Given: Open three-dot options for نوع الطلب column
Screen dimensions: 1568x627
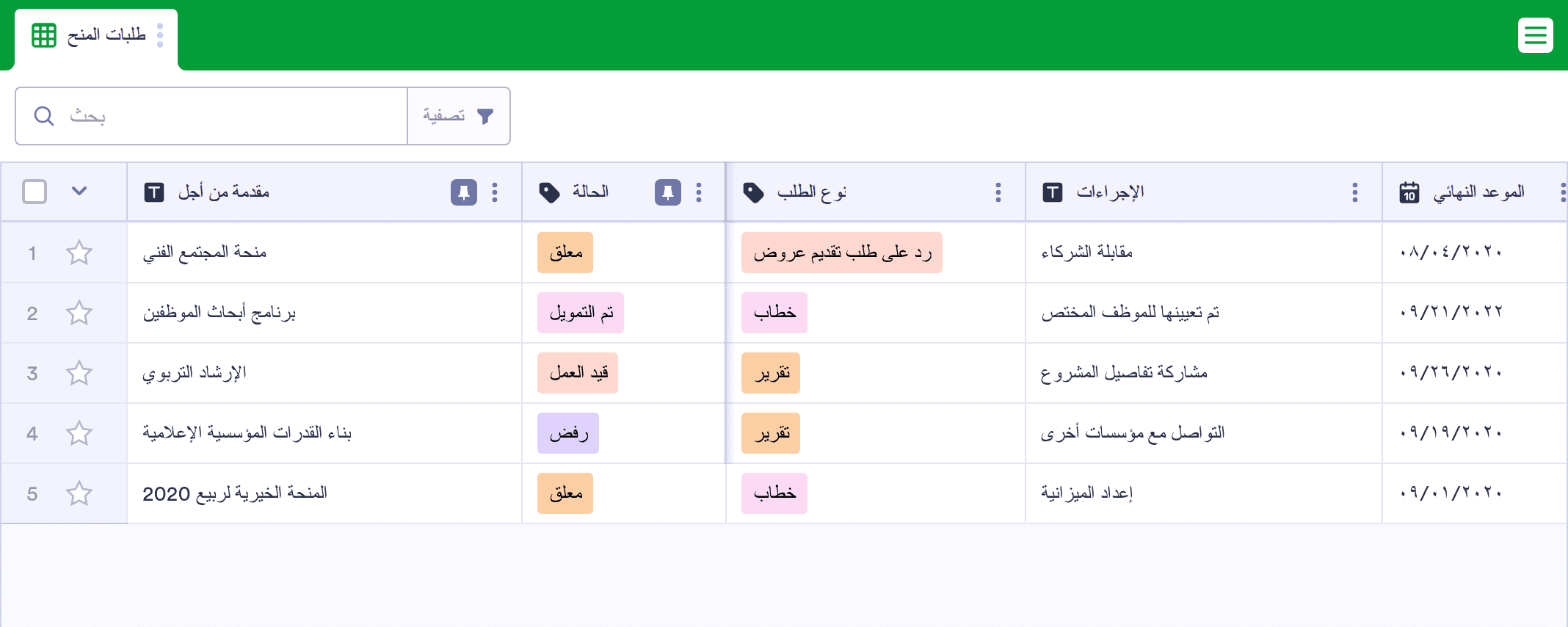Looking at the screenshot, I should (x=998, y=192).
